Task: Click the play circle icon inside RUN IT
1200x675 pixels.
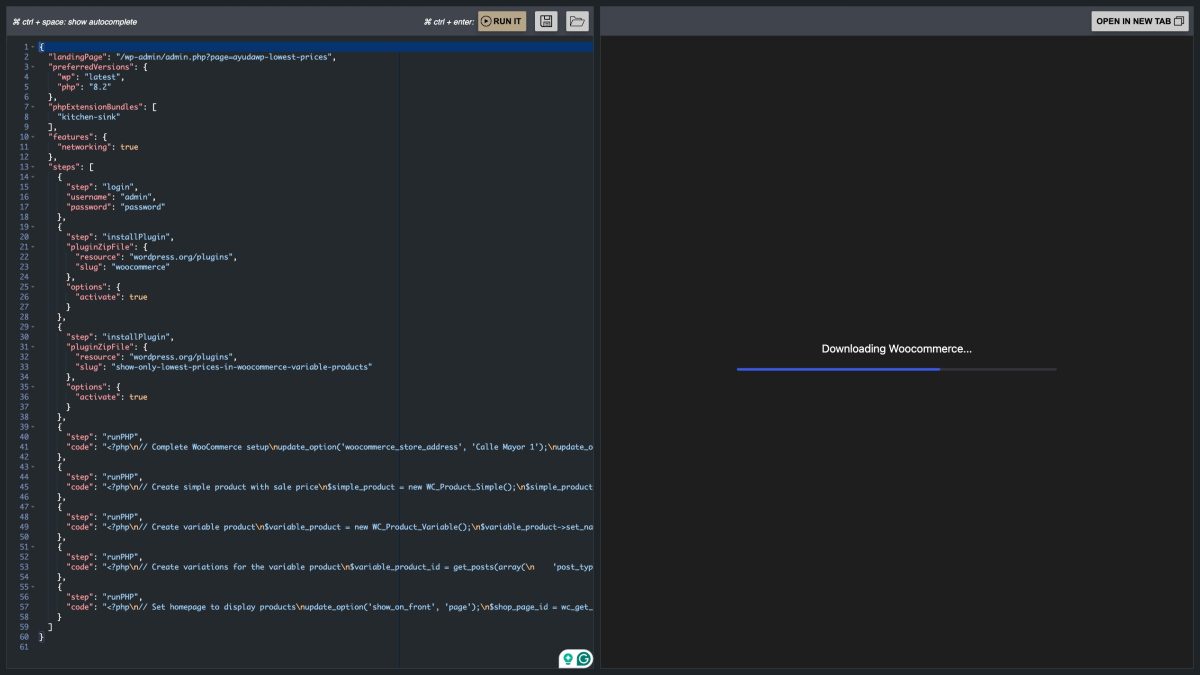Action: point(485,20)
